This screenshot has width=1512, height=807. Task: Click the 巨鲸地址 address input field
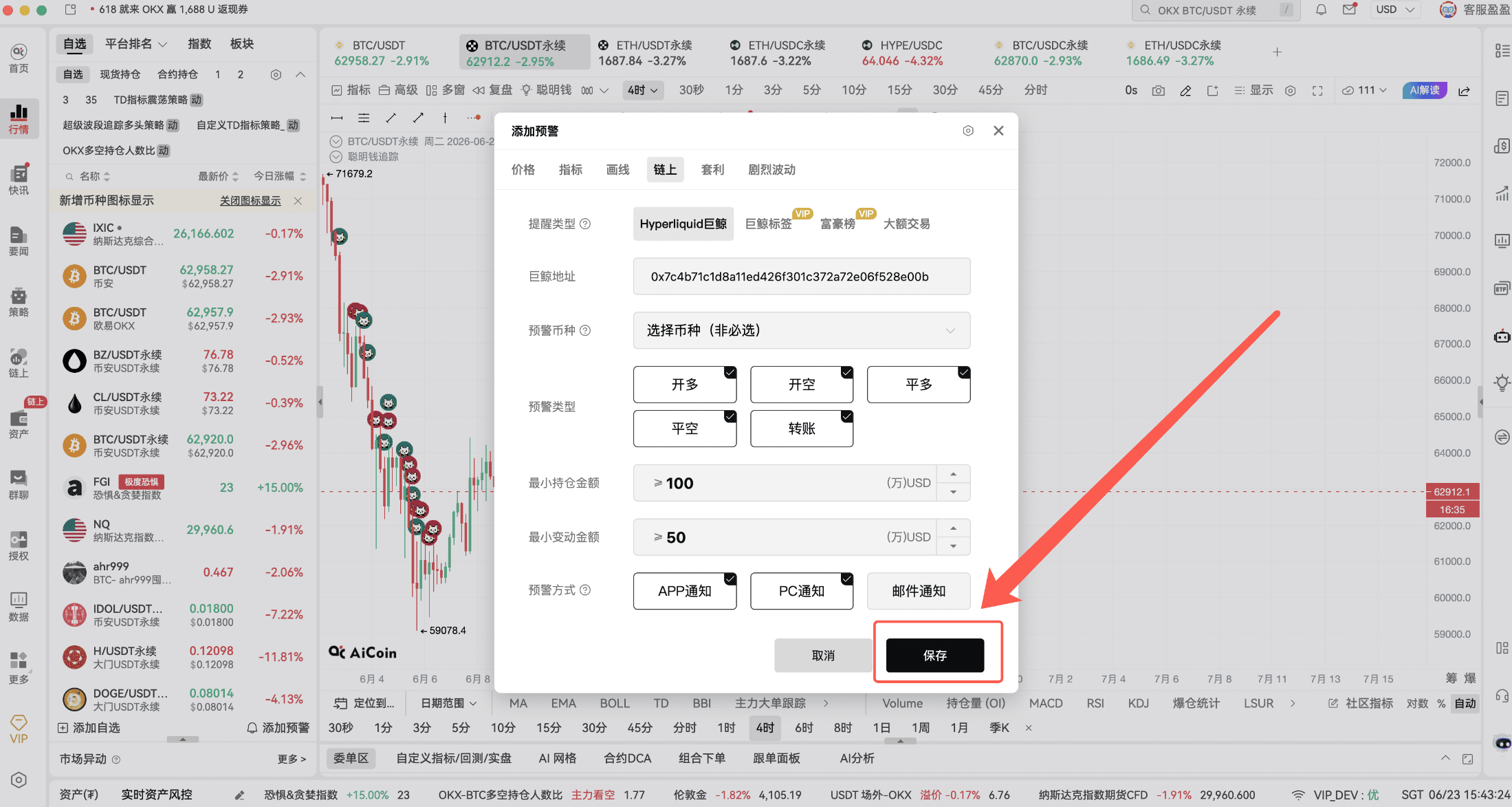pos(802,277)
